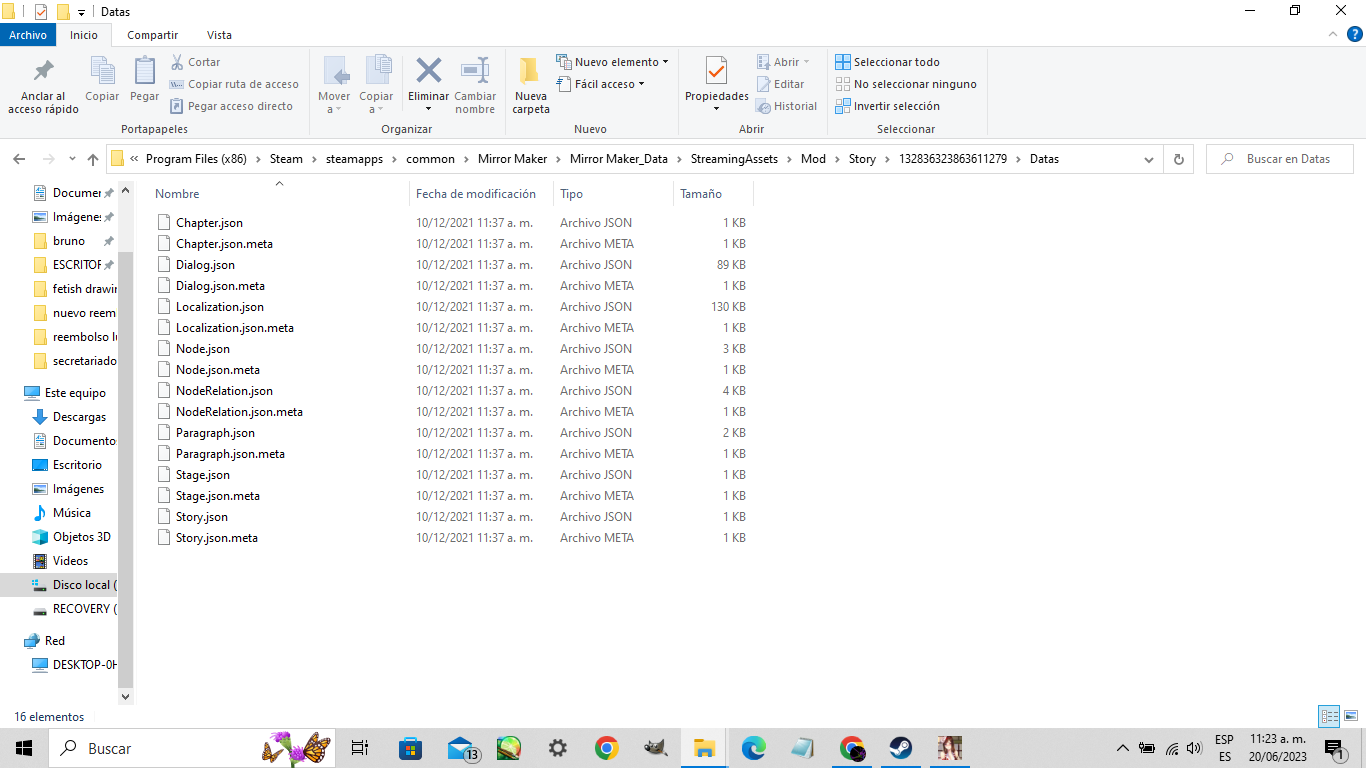The image size is (1366, 768).
Task: Click the Eliminar X icon
Action: click(x=429, y=71)
